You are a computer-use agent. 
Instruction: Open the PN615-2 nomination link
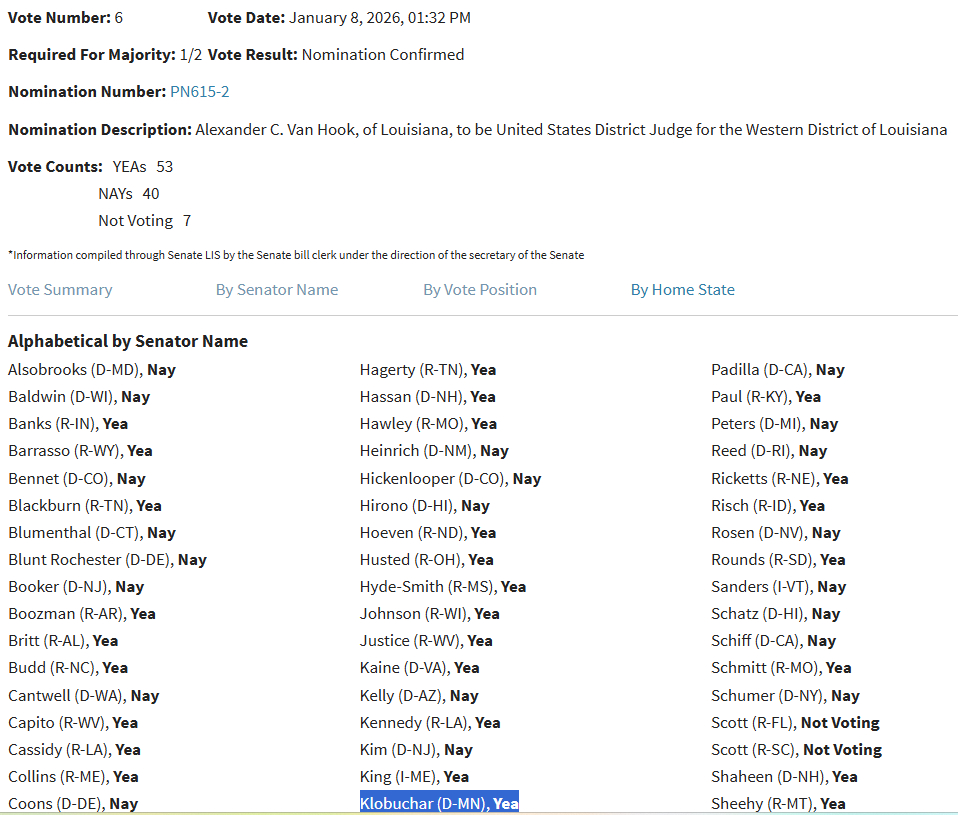pyautogui.click(x=200, y=92)
